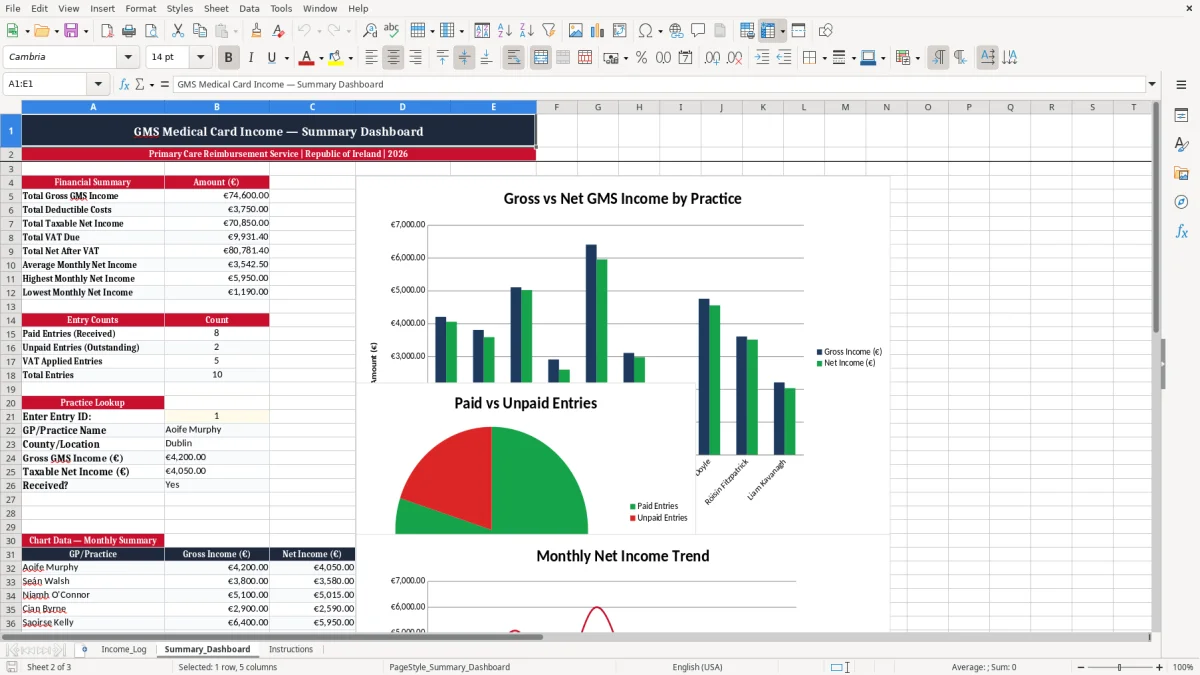
Task: Click the Sort Descending icon
Action: (x=526, y=31)
